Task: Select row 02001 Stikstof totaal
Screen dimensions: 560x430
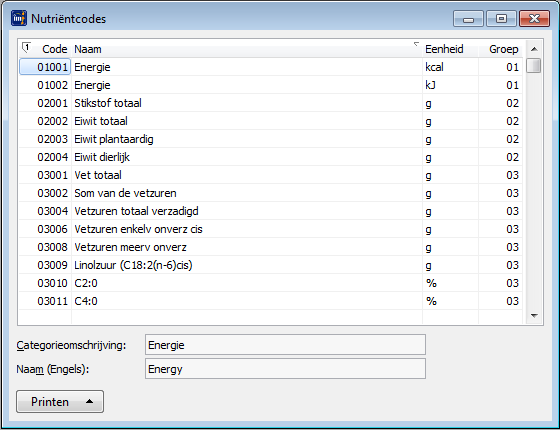Action: tap(270, 103)
